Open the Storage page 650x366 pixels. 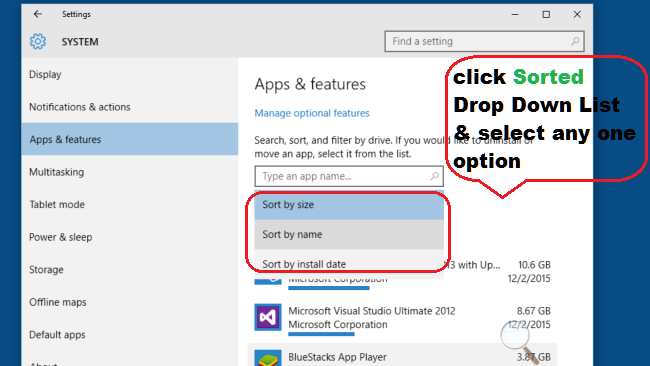[x=130, y=269]
